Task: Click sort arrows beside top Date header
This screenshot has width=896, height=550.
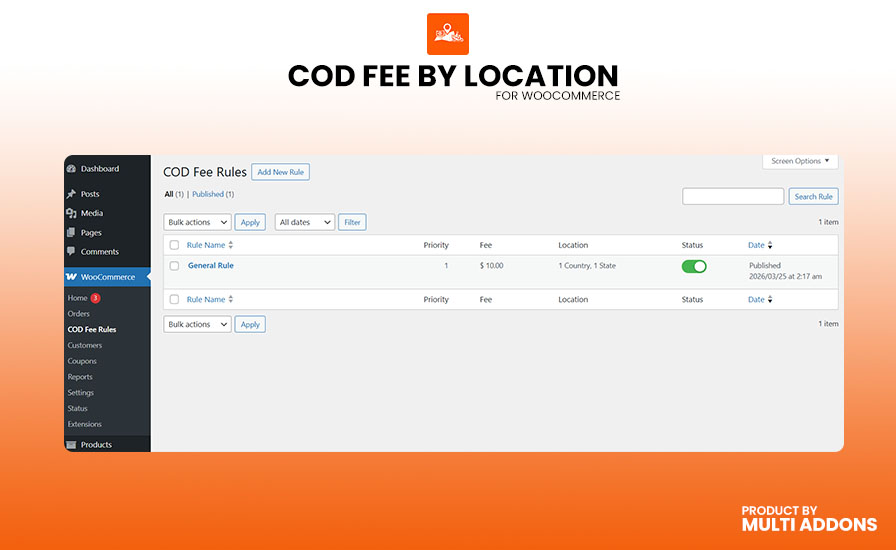Action: 770,245
